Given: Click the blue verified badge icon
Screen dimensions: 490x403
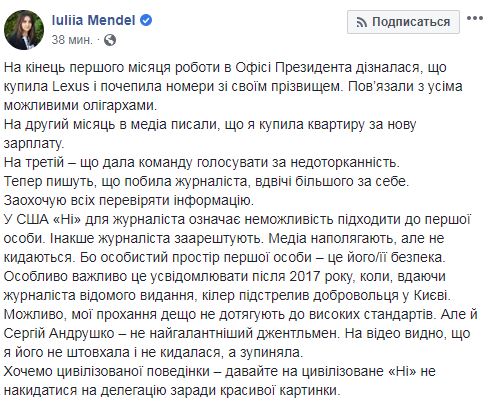Looking at the screenshot, I should coord(146,20).
